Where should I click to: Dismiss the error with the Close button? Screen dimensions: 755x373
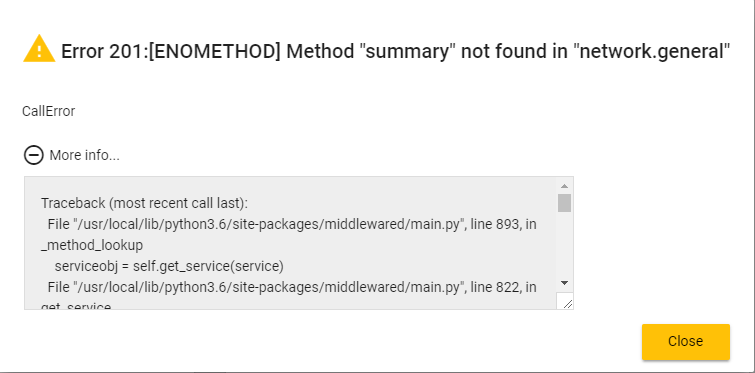pyautogui.click(x=686, y=342)
